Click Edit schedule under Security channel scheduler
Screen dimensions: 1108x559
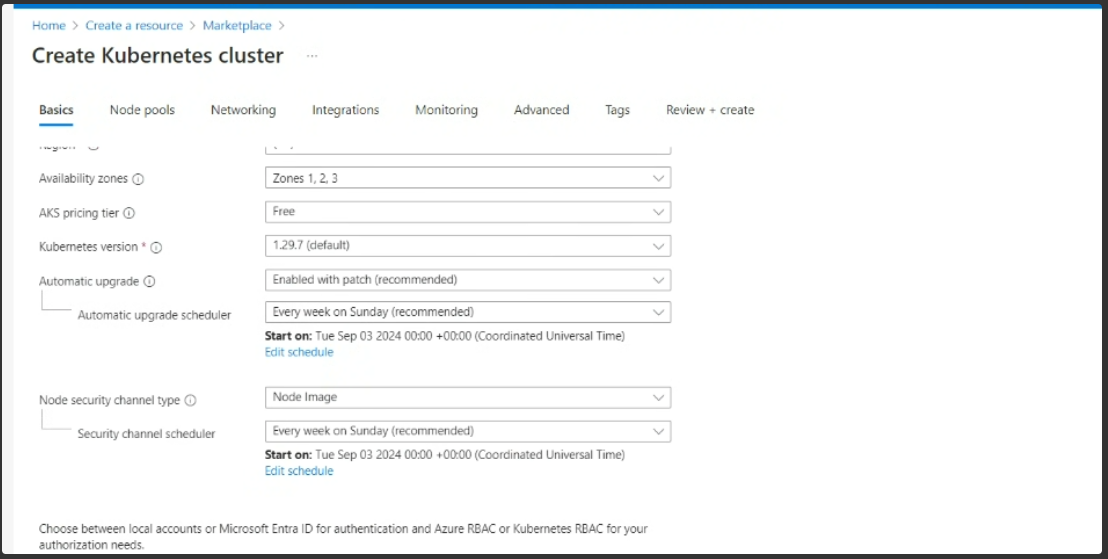tap(299, 471)
